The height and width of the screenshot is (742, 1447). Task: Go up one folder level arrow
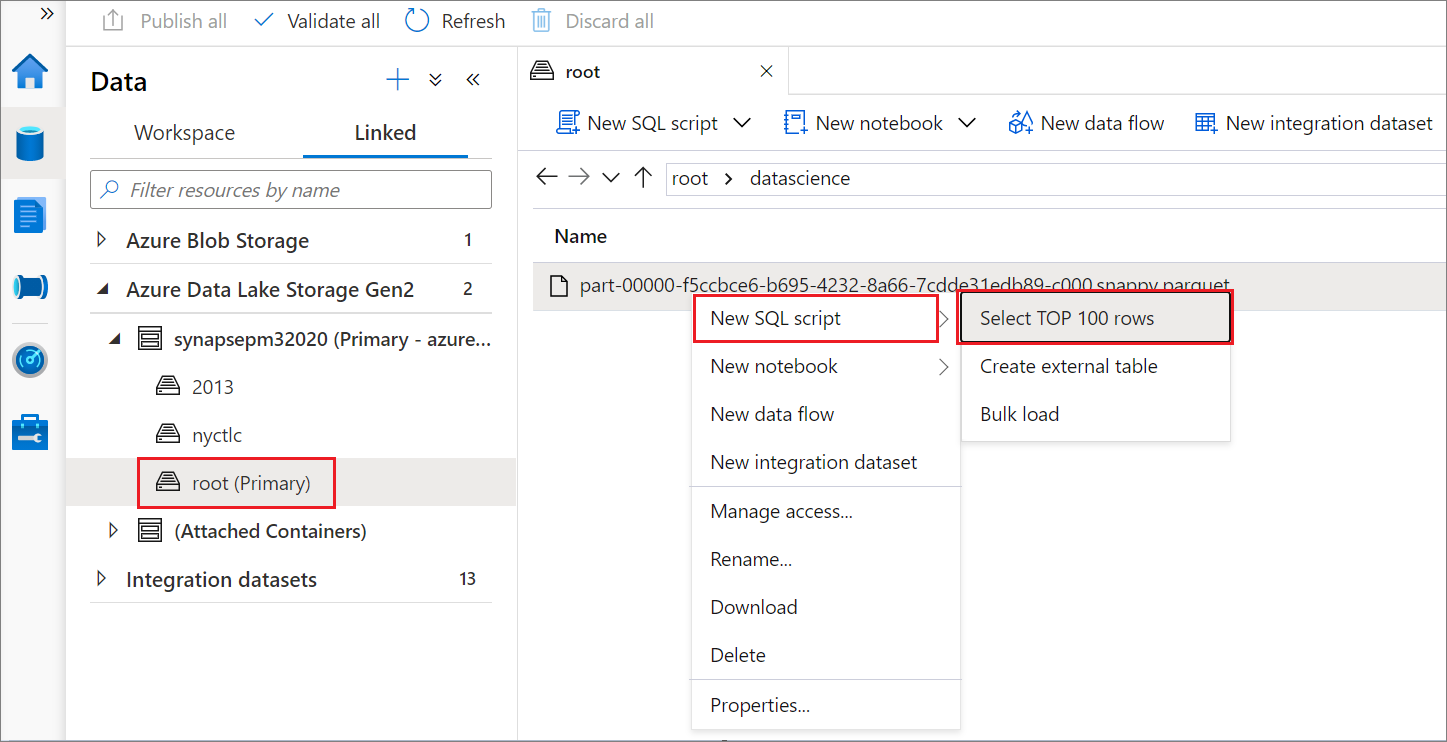click(x=643, y=178)
